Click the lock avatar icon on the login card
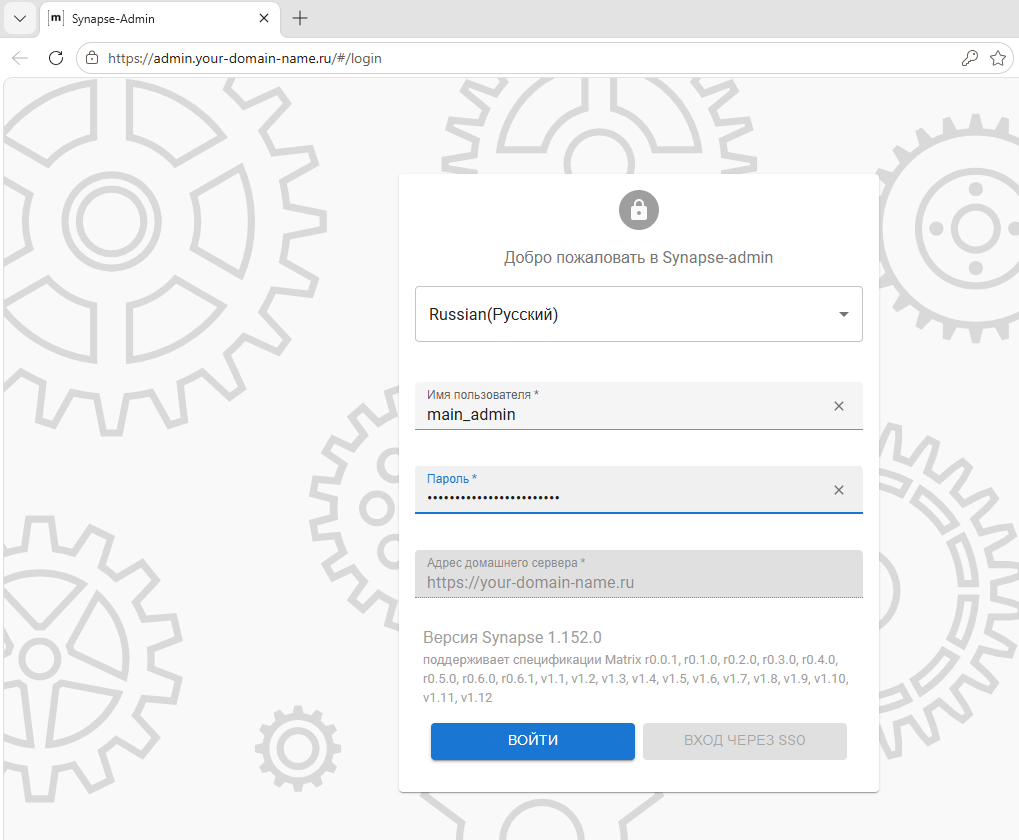This screenshot has height=840, width=1019. tap(638, 210)
